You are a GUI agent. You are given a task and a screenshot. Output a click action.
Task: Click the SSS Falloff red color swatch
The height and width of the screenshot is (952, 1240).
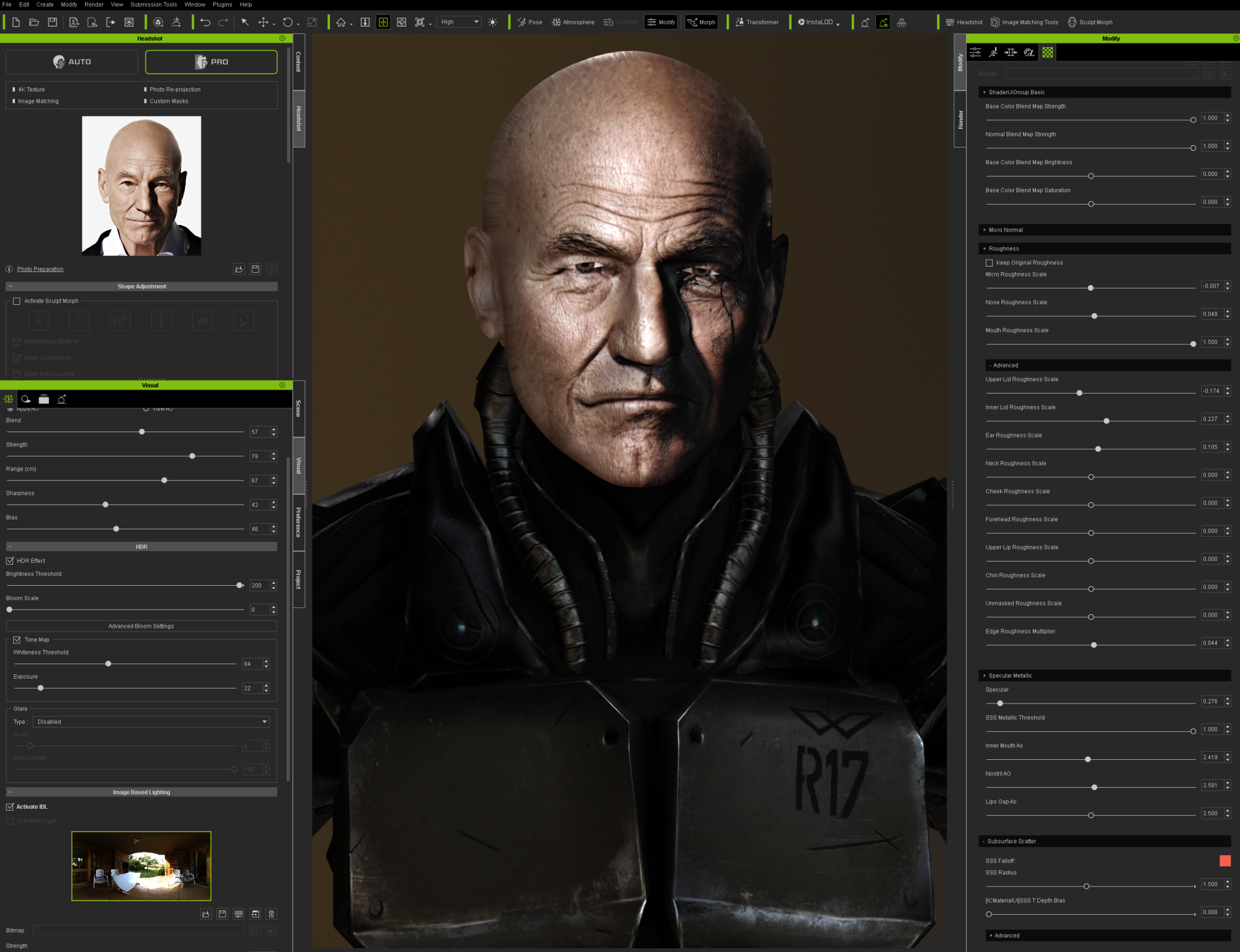pyautogui.click(x=1225, y=860)
